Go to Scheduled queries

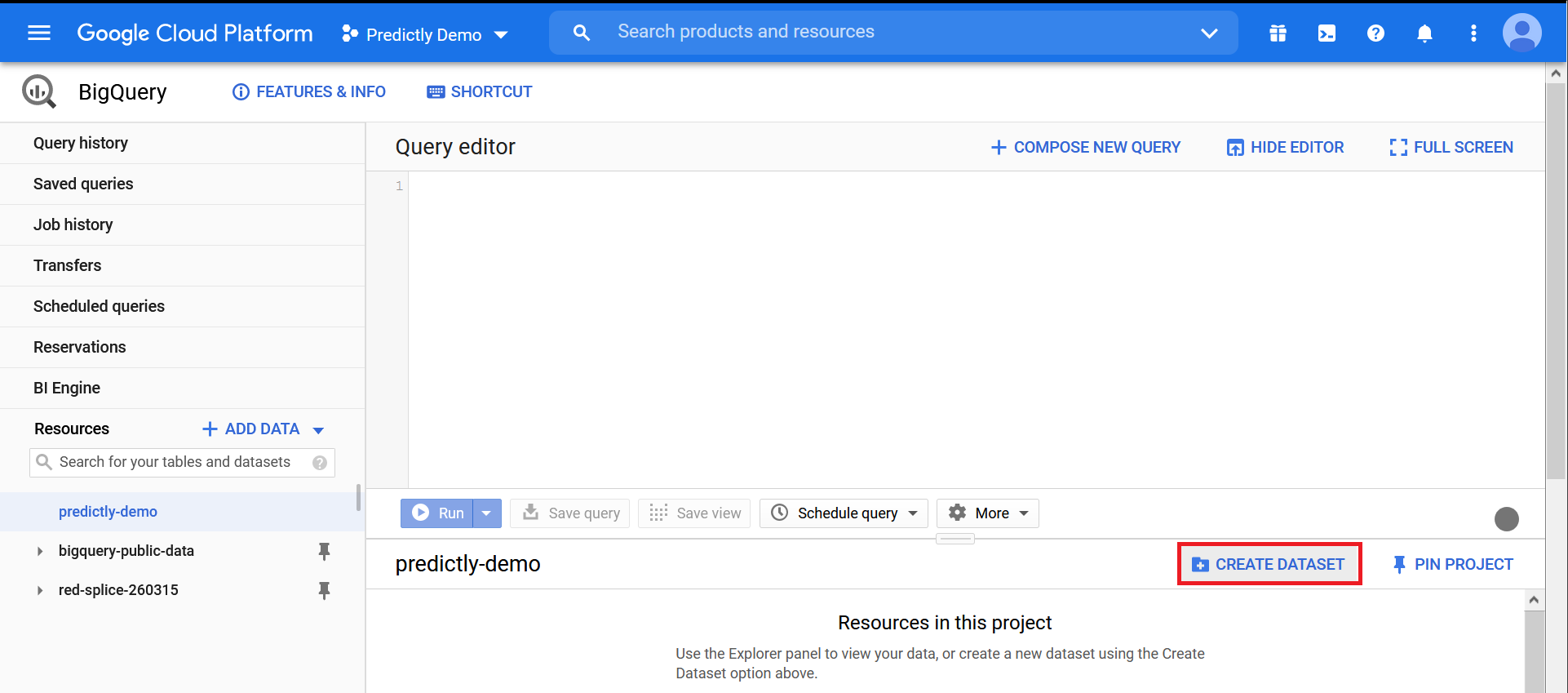[99, 306]
